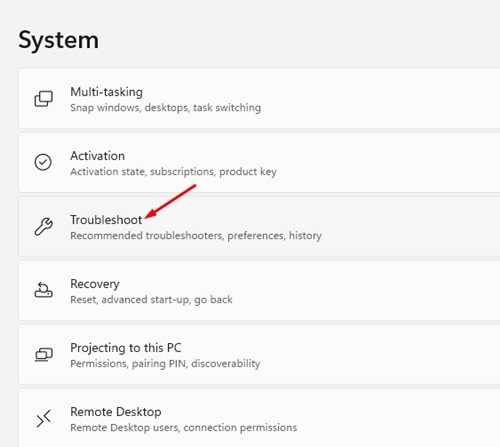The width and height of the screenshot is (500, 447).
Task: Click the Activation checkmark circle icon
Action: click(43, 162)
